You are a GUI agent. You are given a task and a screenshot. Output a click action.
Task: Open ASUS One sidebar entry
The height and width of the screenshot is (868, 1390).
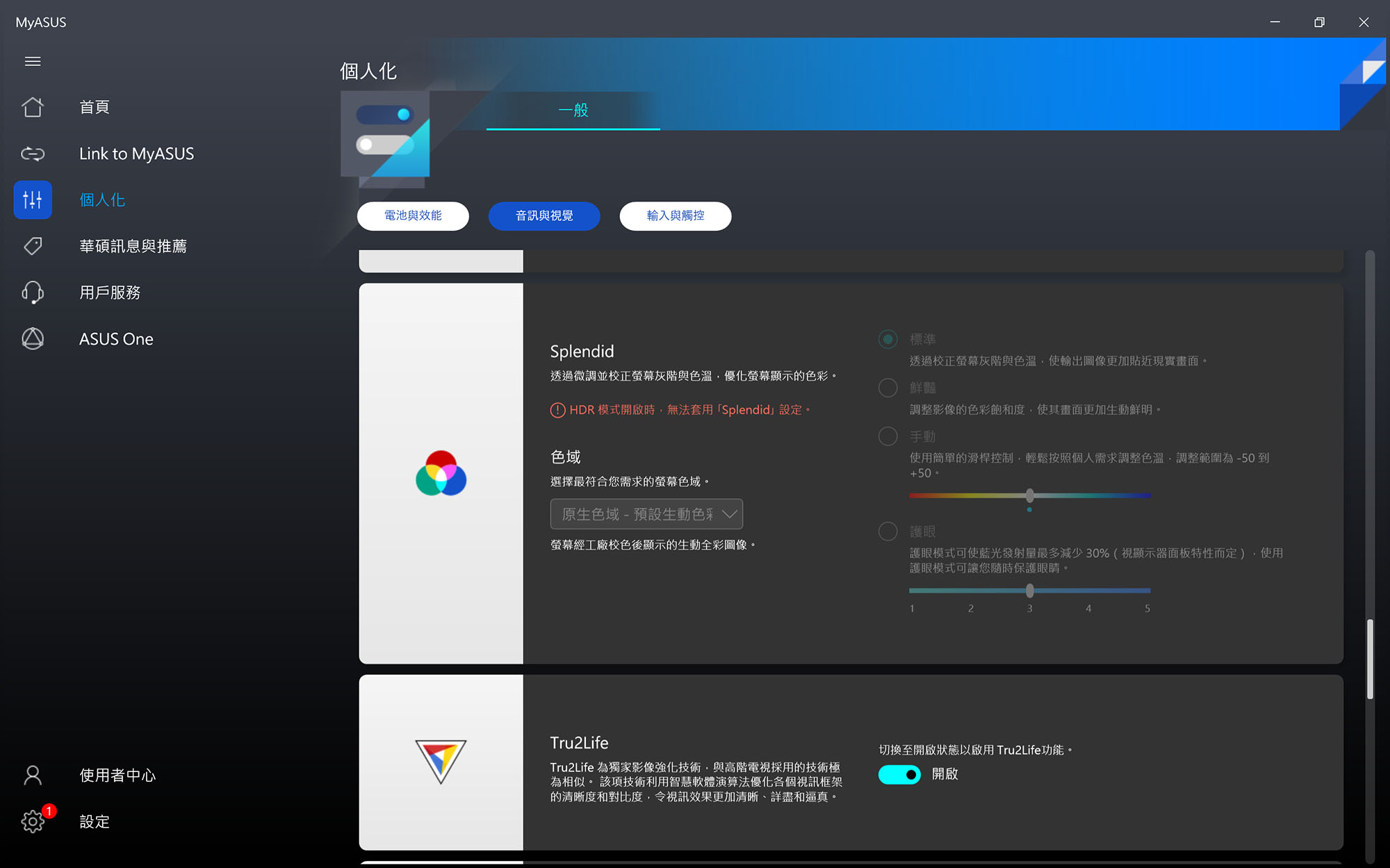[116, 338]
